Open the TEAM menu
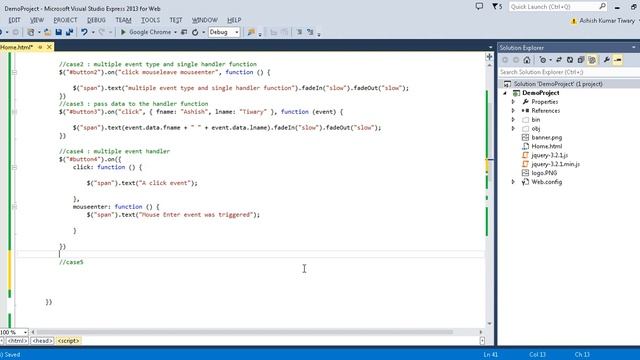This screenshot has height=360, width=640. pyautogui.click(x=123, y=20)
